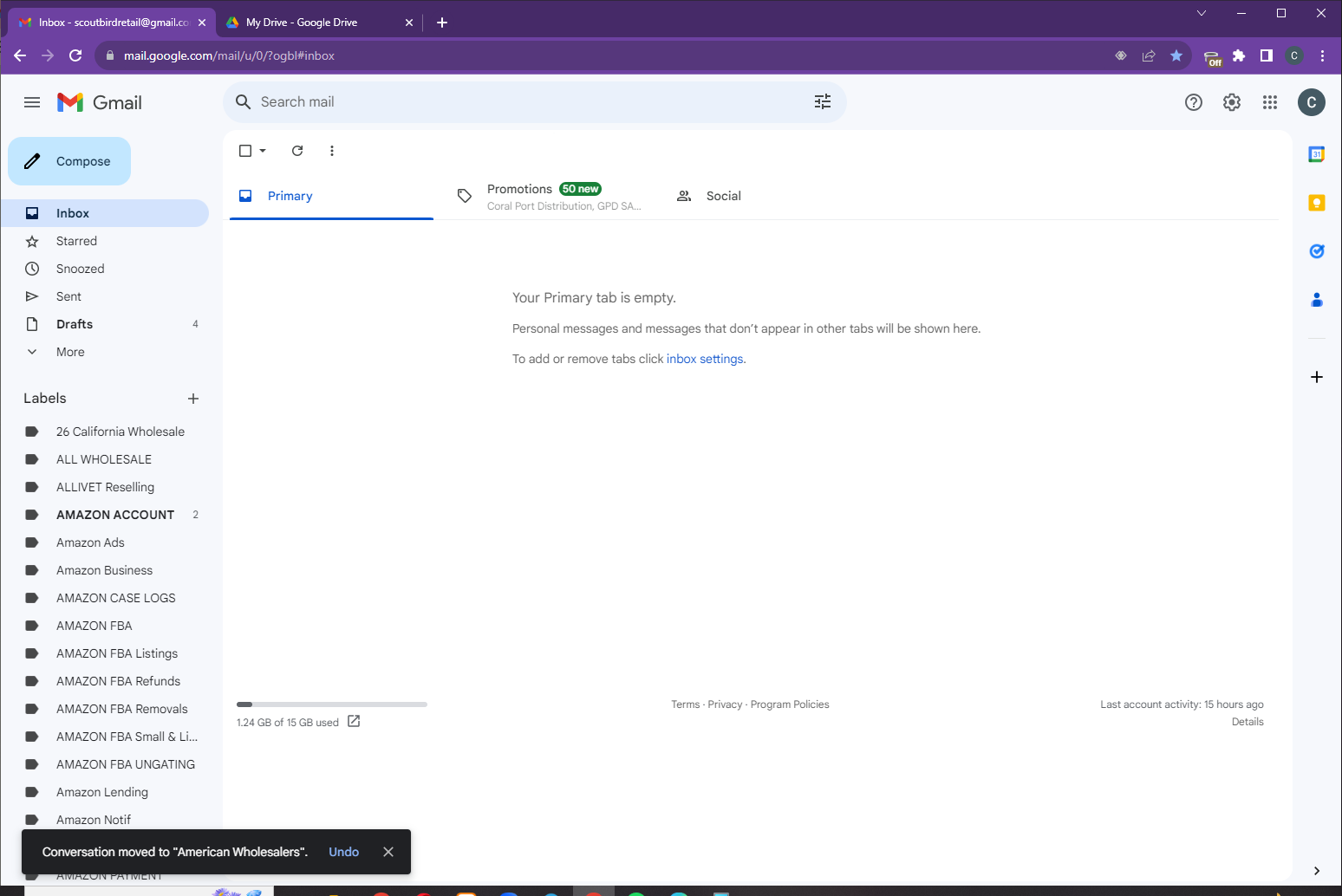The height and width of the screenshot is (896, 1342).
Task: Open Gmail Settings gear
Action: click(1232, 102)
